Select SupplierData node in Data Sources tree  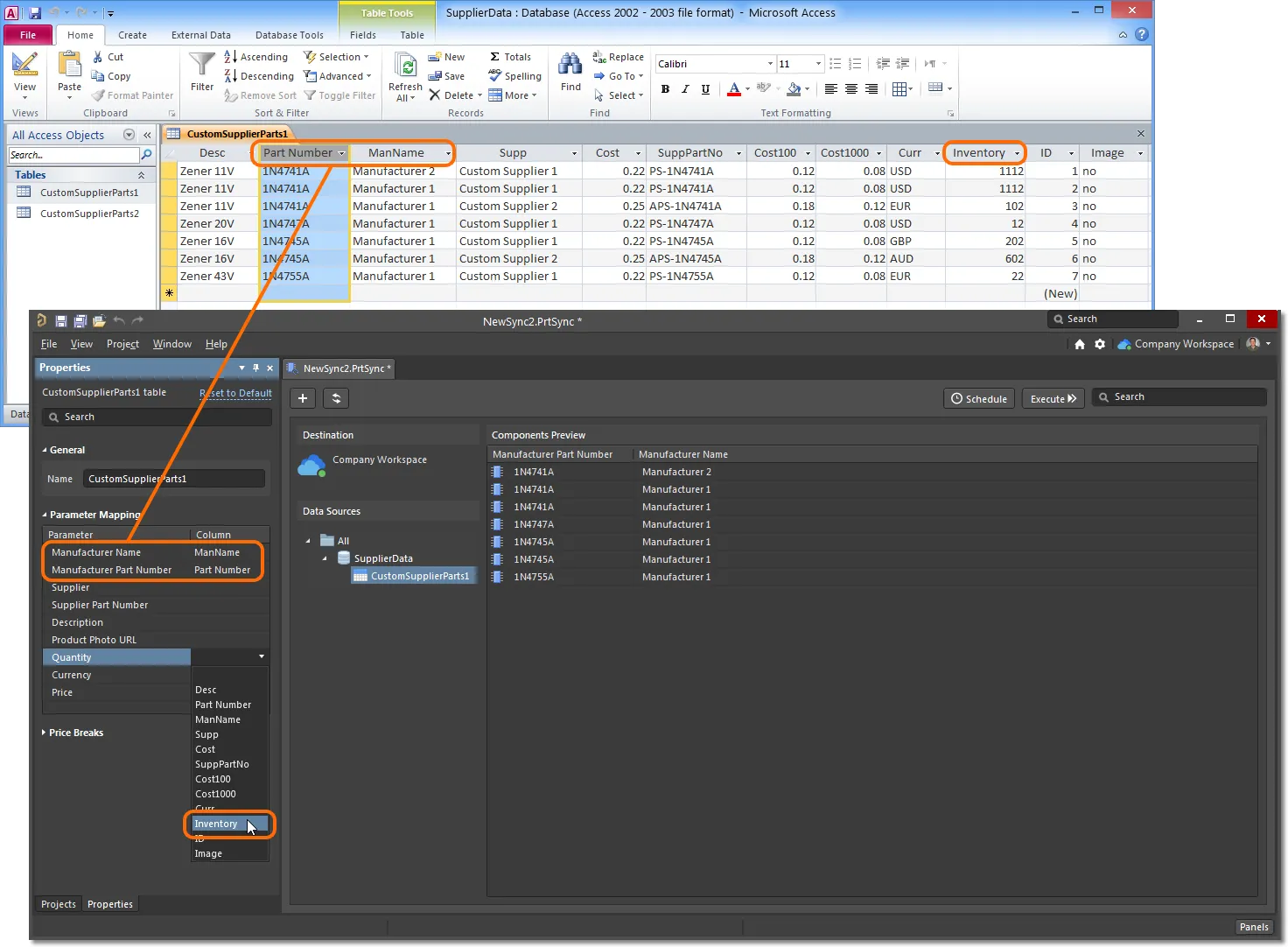click(383, 558)
